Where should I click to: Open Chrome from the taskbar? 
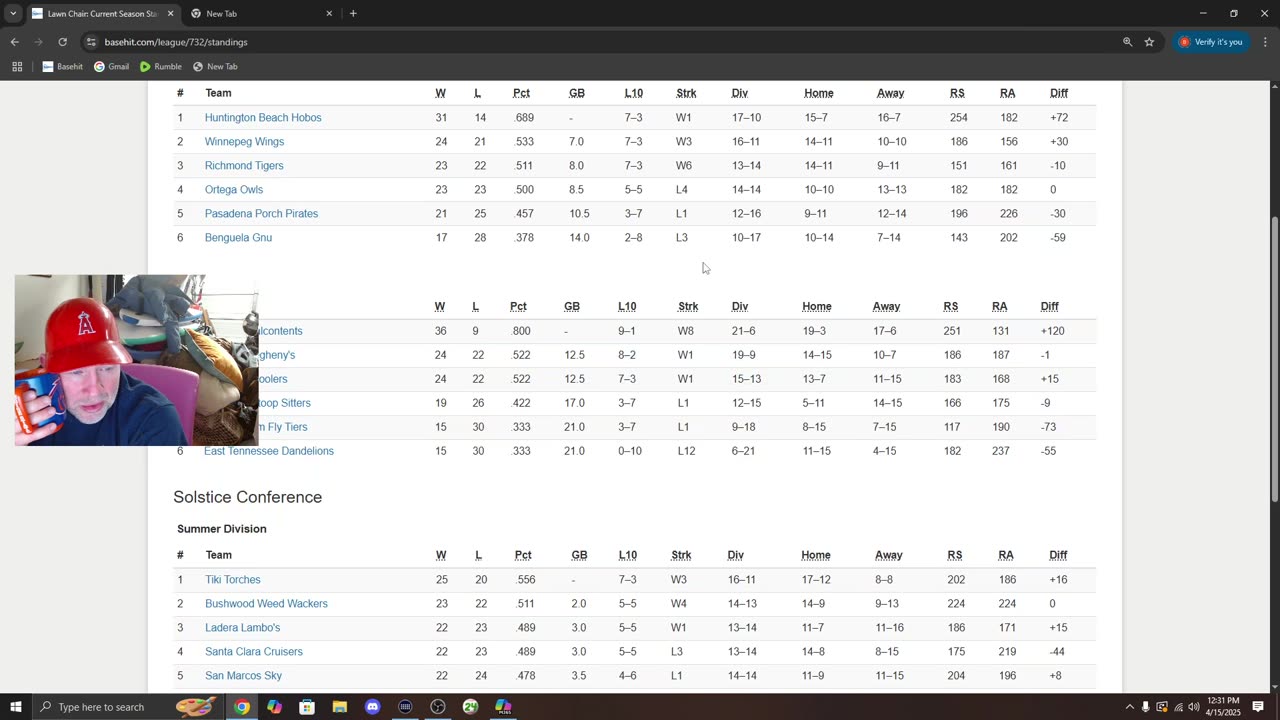coord(241,707)
